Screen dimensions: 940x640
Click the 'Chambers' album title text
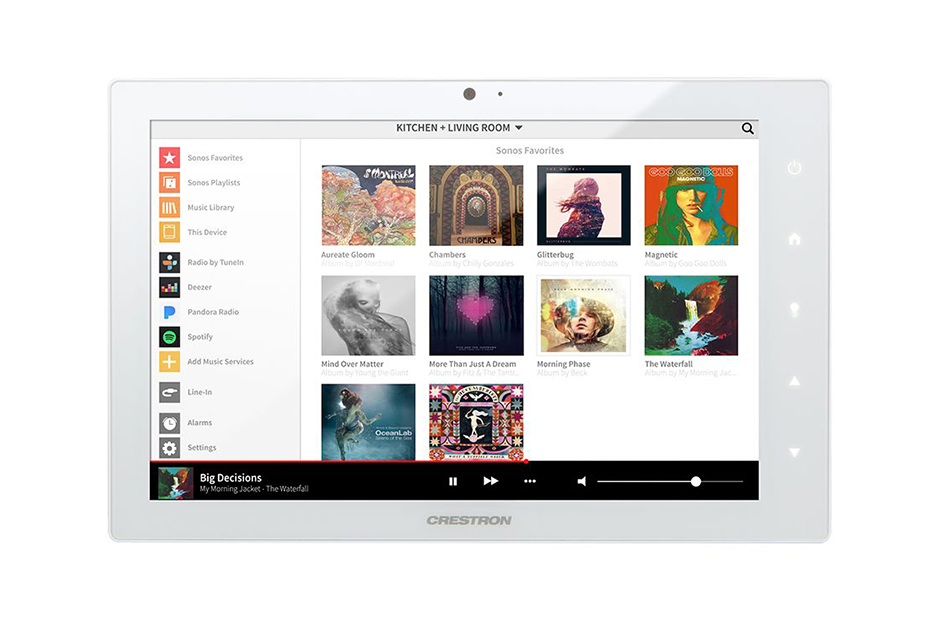447,255
